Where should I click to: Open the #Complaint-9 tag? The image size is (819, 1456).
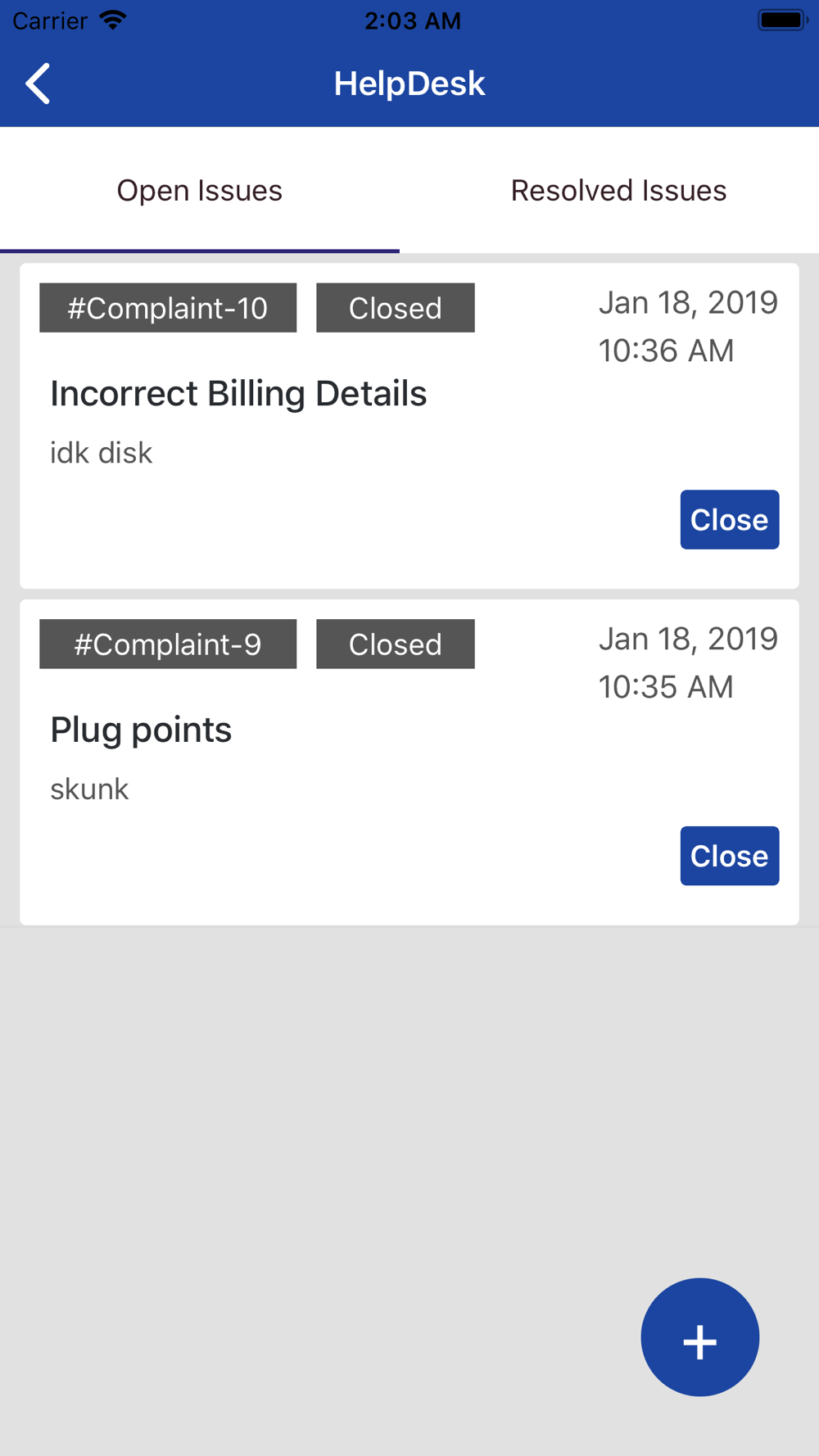tap(168, 644)
